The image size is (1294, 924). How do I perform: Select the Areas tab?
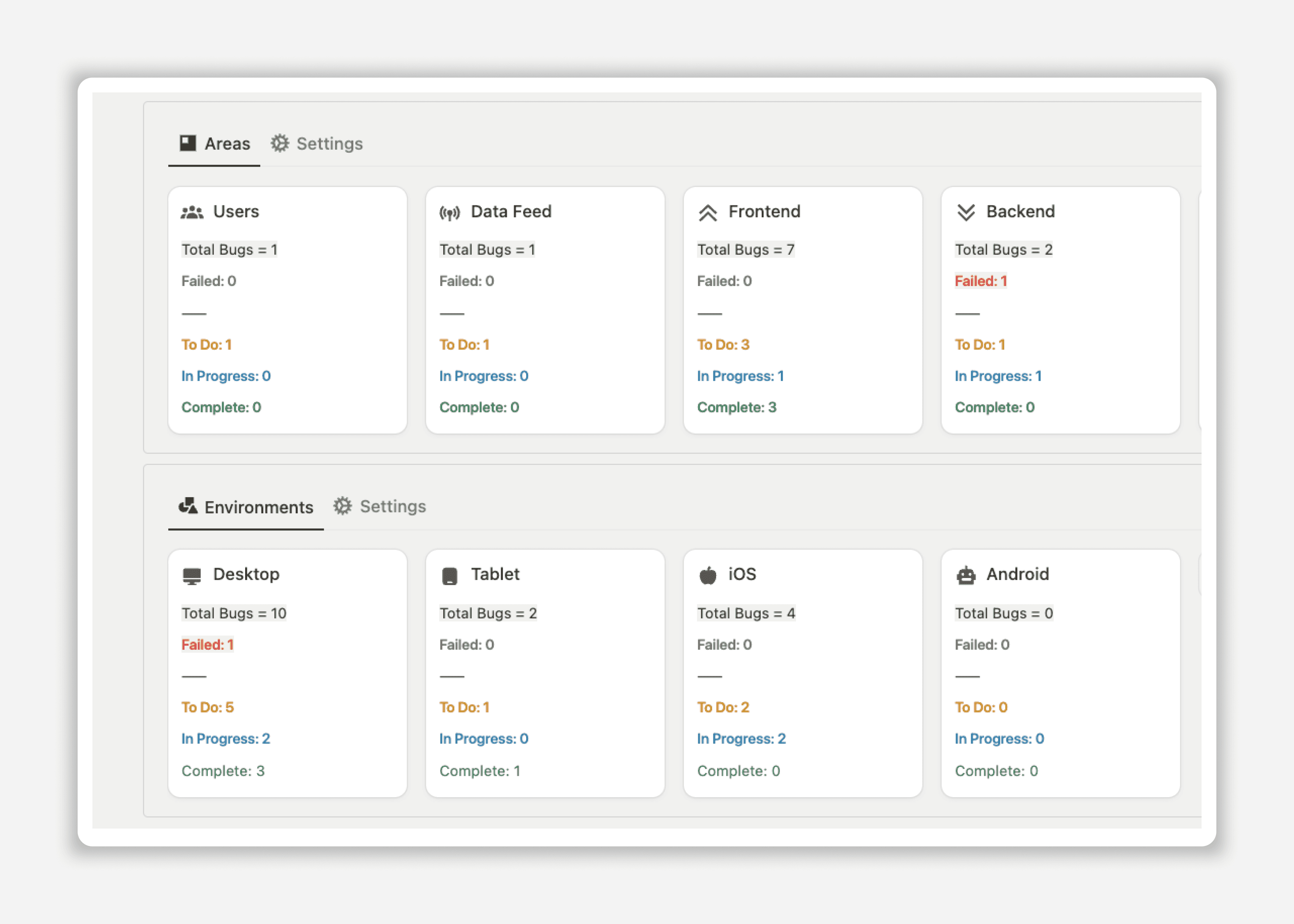pos(228,143)
